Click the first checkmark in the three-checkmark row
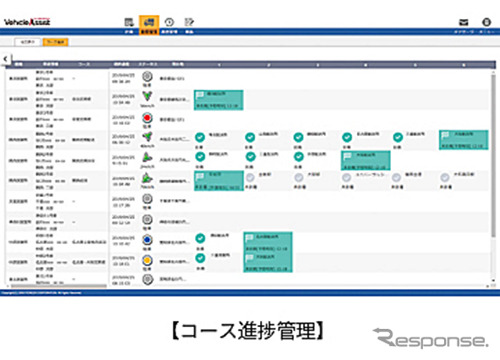Viewport: 500px width, 360px height. [200, 157]
